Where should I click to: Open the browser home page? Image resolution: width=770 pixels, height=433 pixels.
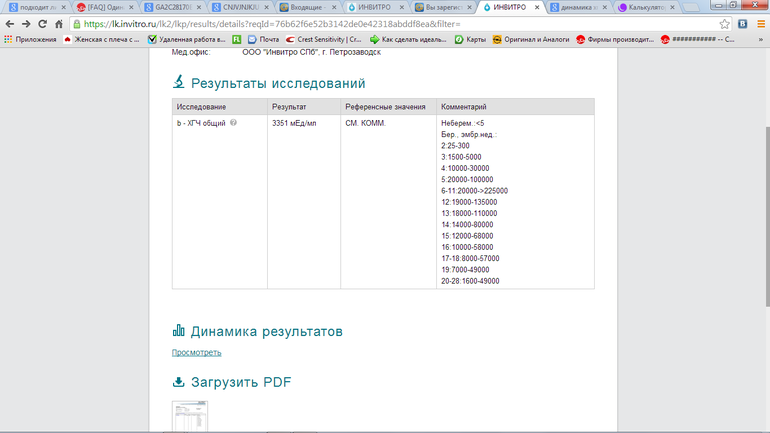[x=59, y=24]
